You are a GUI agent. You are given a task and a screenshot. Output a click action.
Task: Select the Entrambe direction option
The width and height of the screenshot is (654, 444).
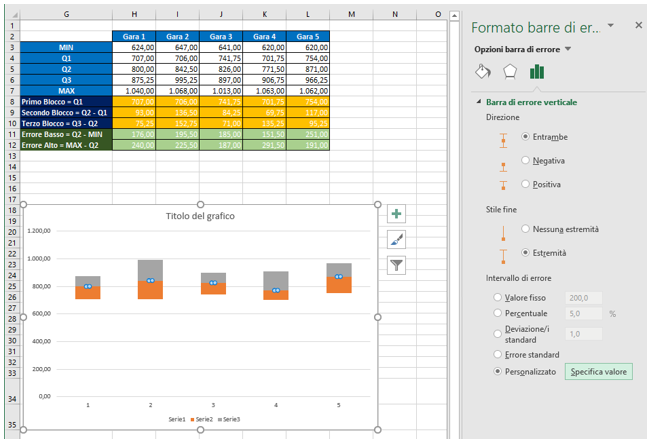tap(526, 136)
